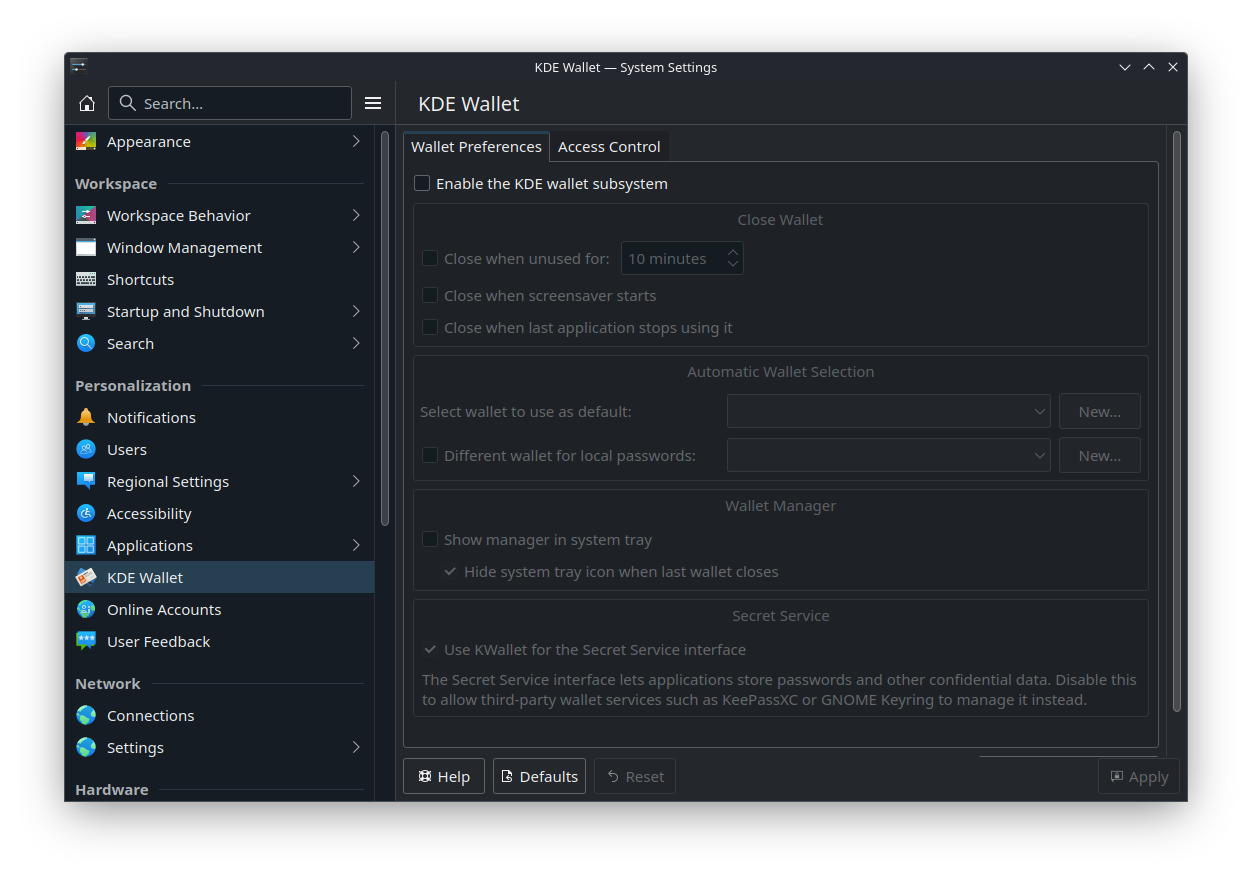
Task: Click the Defaults button
Action: point(539,777)
